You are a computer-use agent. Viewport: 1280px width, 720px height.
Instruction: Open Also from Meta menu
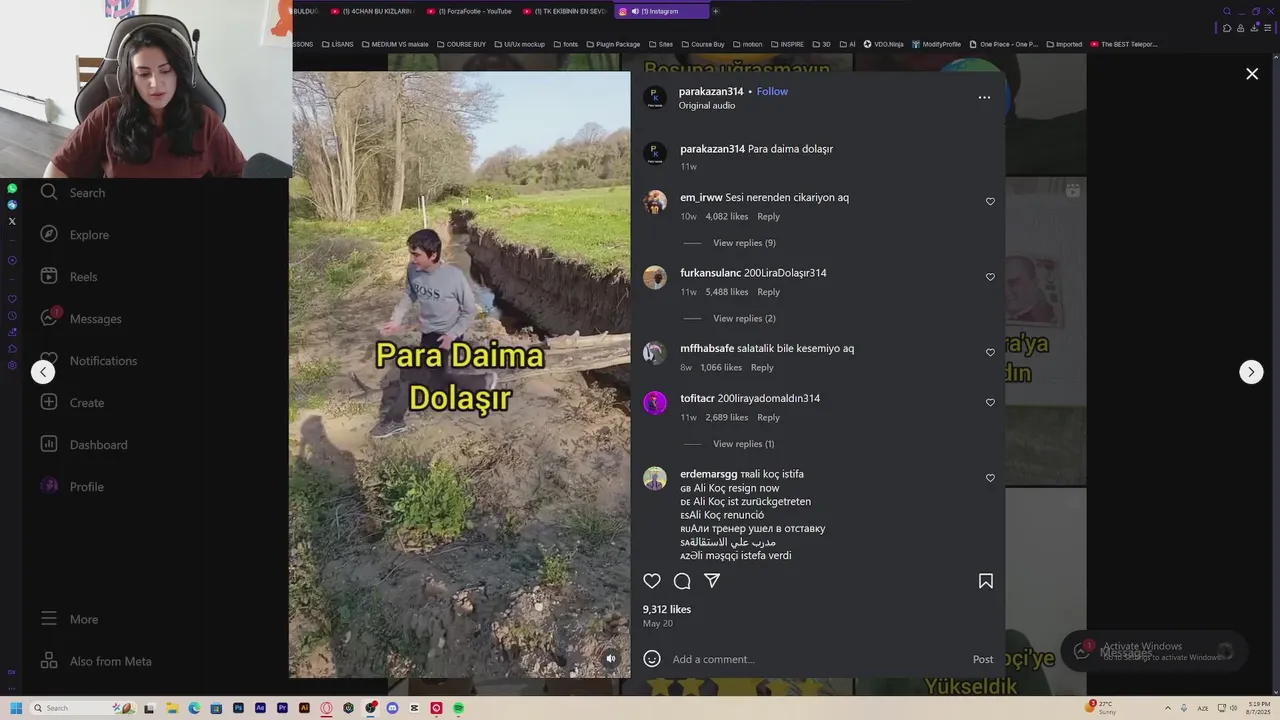(96, 662)
